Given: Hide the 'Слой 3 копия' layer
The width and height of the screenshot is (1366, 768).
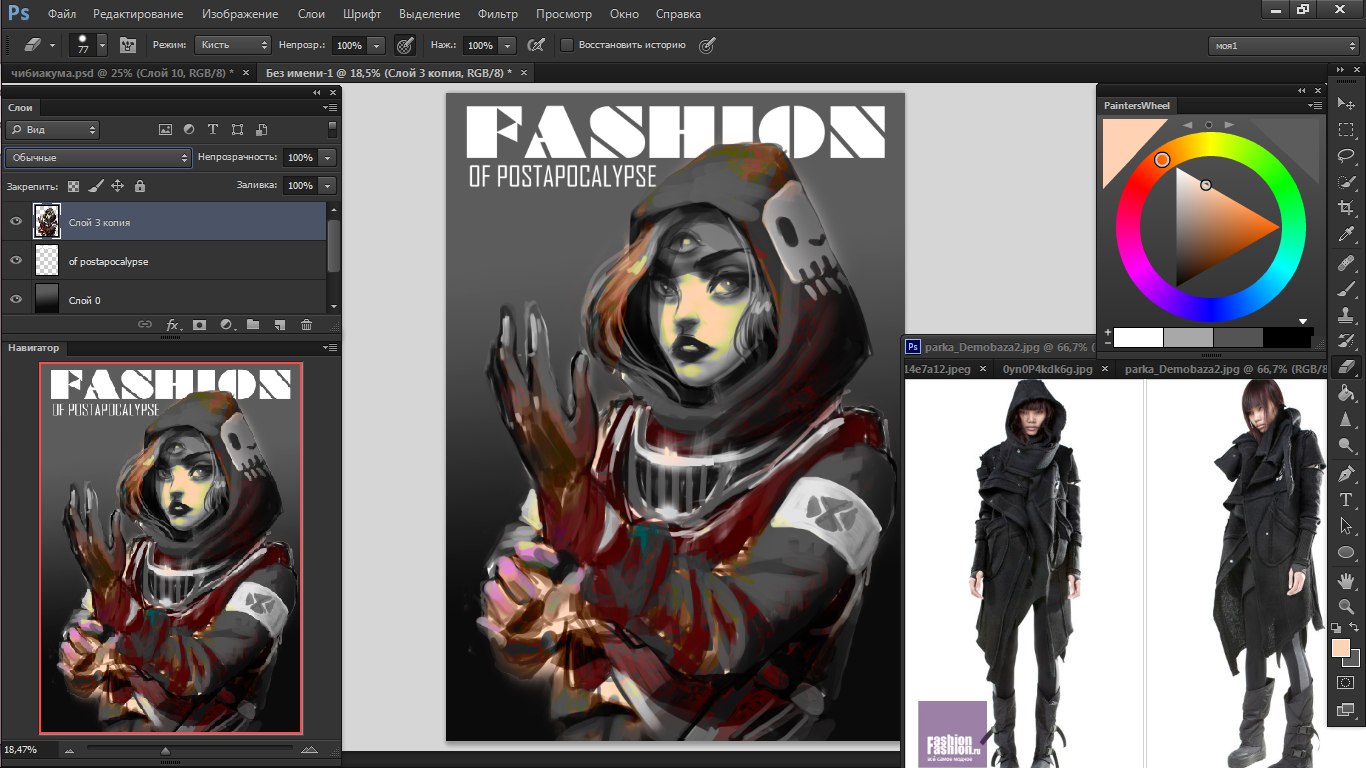Looking at the screenshot, I should [x=16, y=222].
